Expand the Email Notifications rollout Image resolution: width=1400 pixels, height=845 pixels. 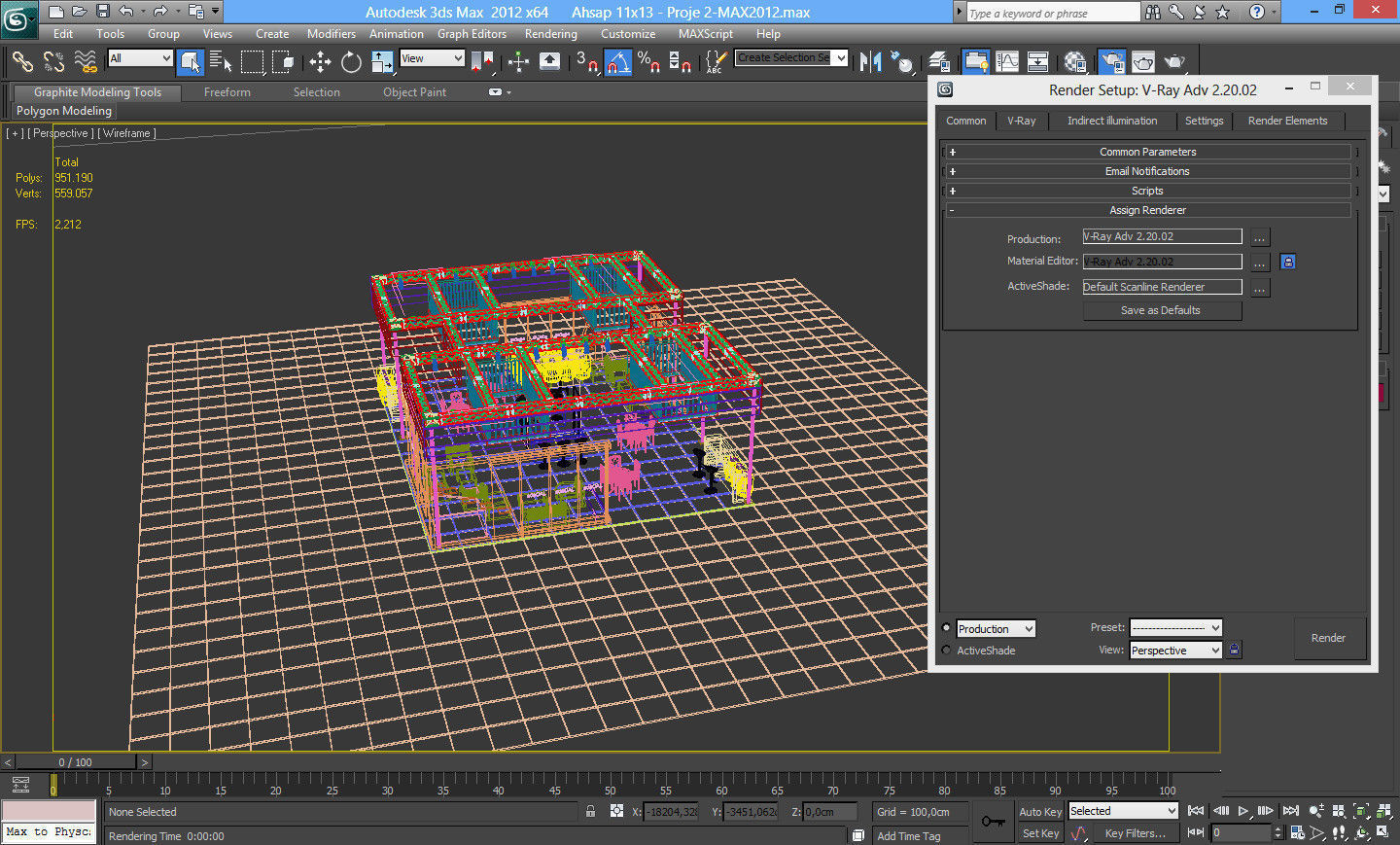point(1147,171)
